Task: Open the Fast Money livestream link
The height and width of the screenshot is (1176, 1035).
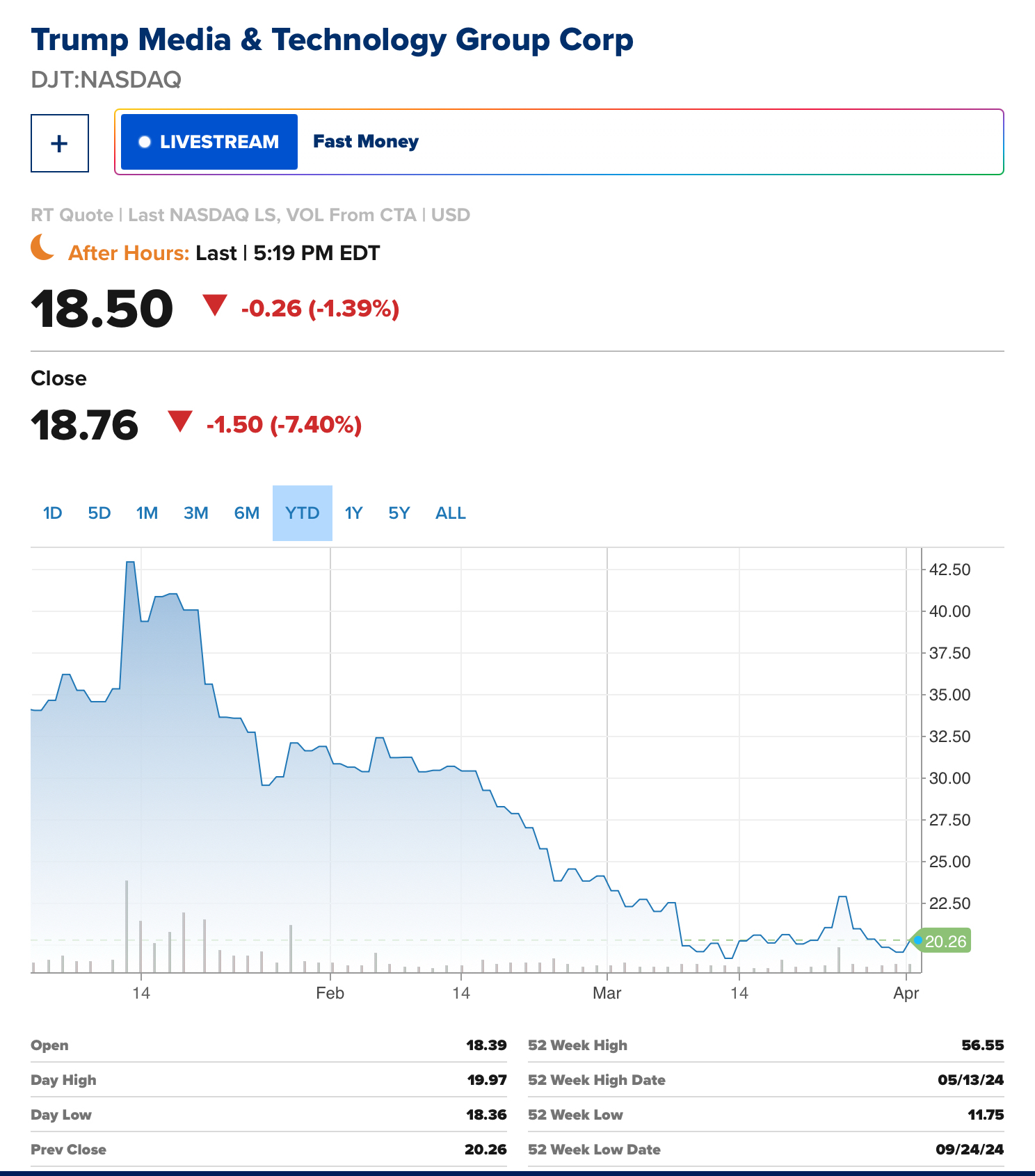Action: click(x=366, y=142)
